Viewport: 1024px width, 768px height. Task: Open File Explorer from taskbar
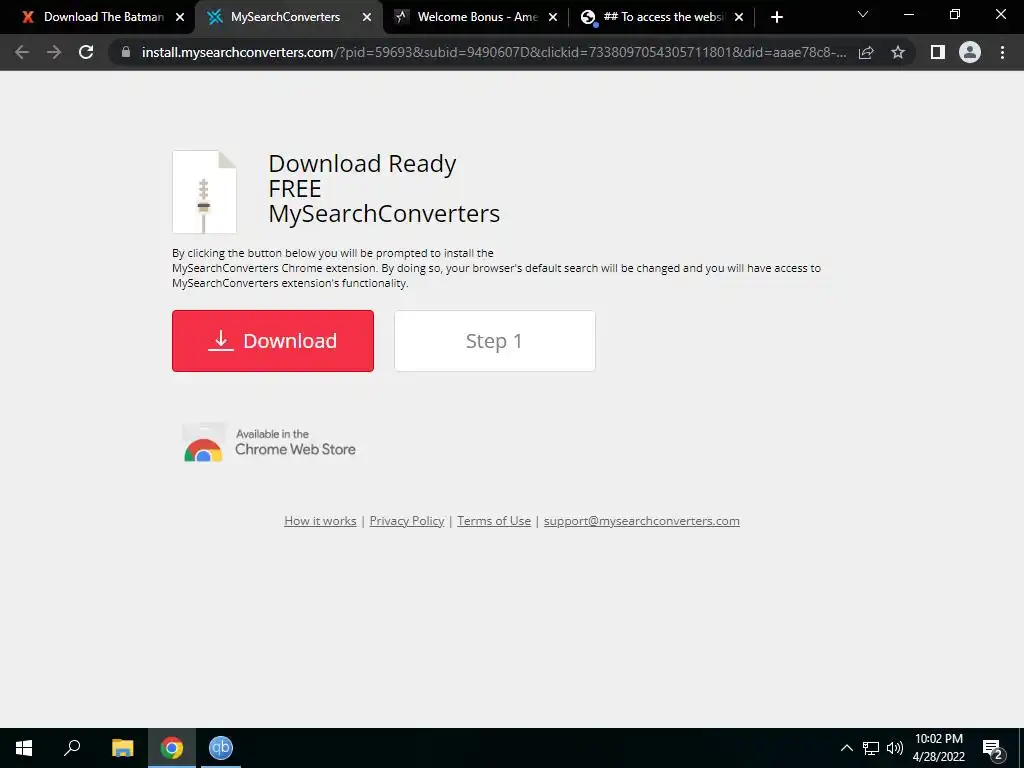[122, 748]
